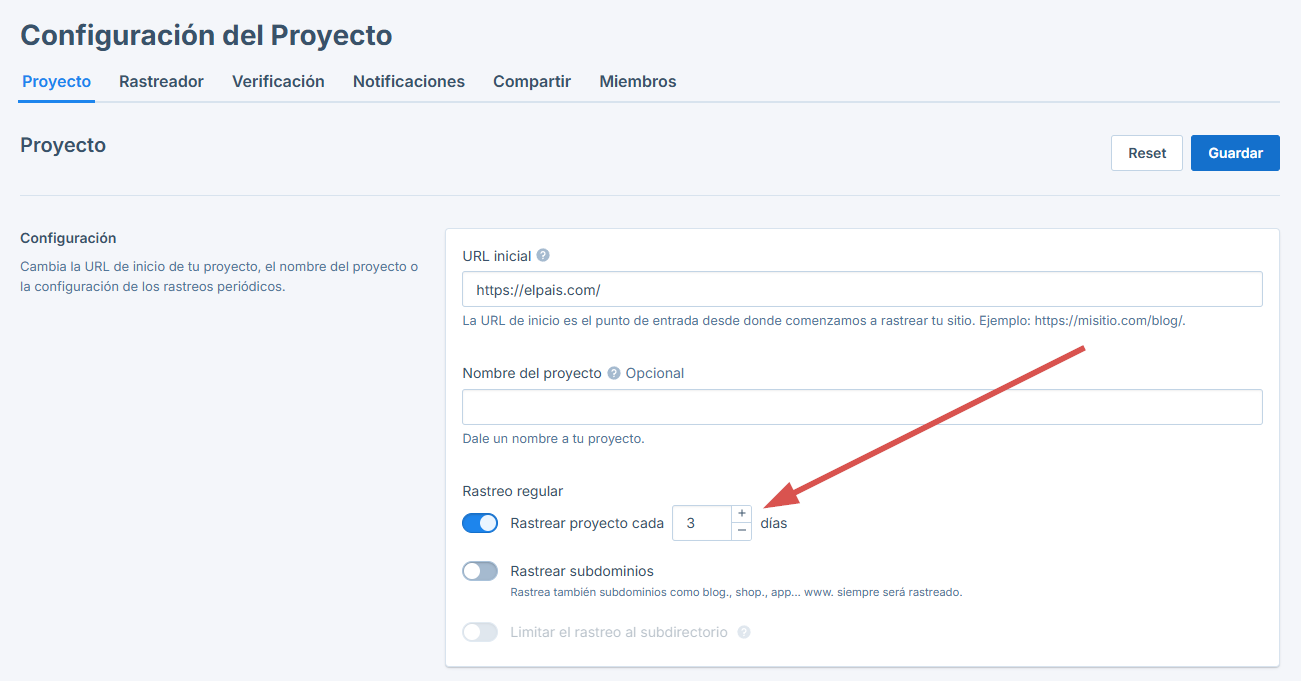Open the Miembros tab
This screenshot has height=681, width=1301.
point(637,81)
